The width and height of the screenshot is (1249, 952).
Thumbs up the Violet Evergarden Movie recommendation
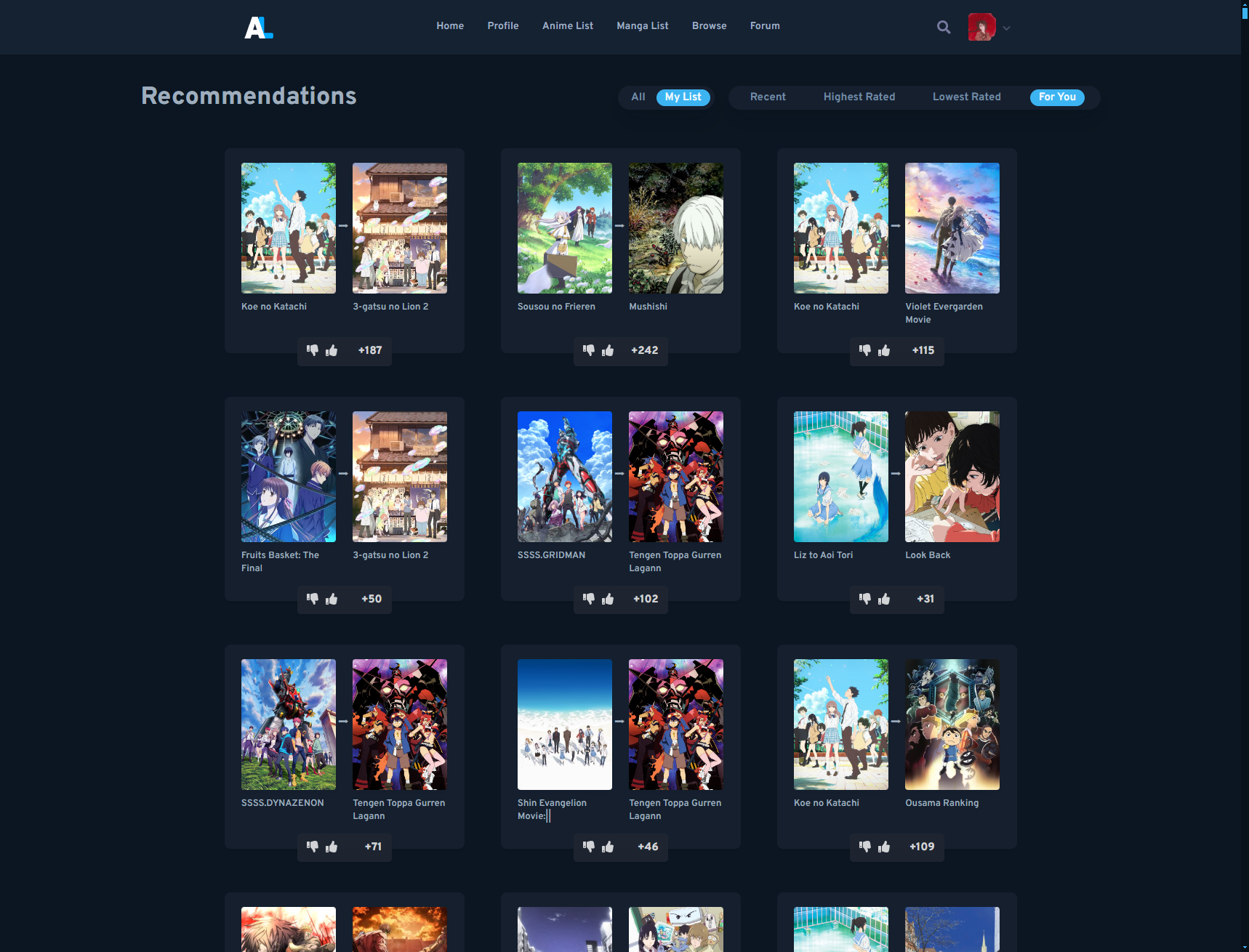884,351
